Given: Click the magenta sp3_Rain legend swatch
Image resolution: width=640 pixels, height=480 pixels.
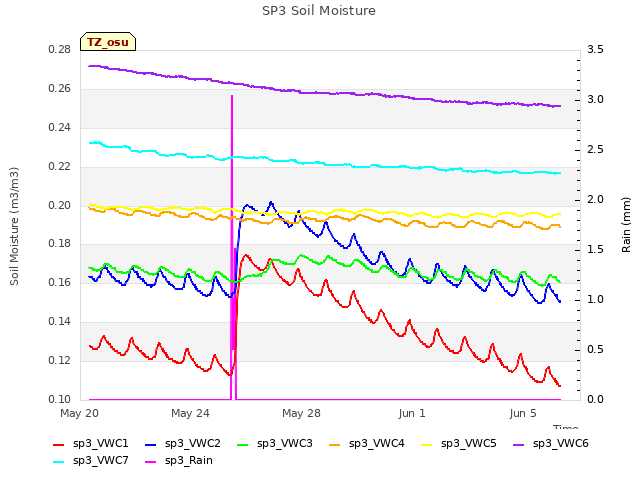Looking at the screenshot, I should [151, 462].
